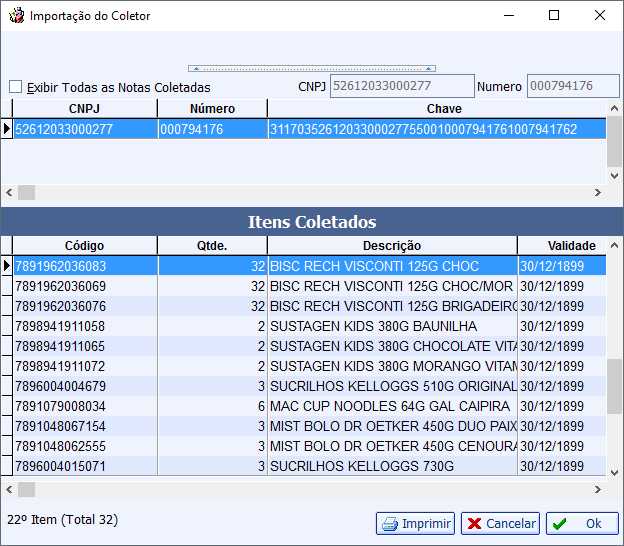Click the notes grid horizontal scrollbar thumb
624x546 pixels.
point(27,193)
